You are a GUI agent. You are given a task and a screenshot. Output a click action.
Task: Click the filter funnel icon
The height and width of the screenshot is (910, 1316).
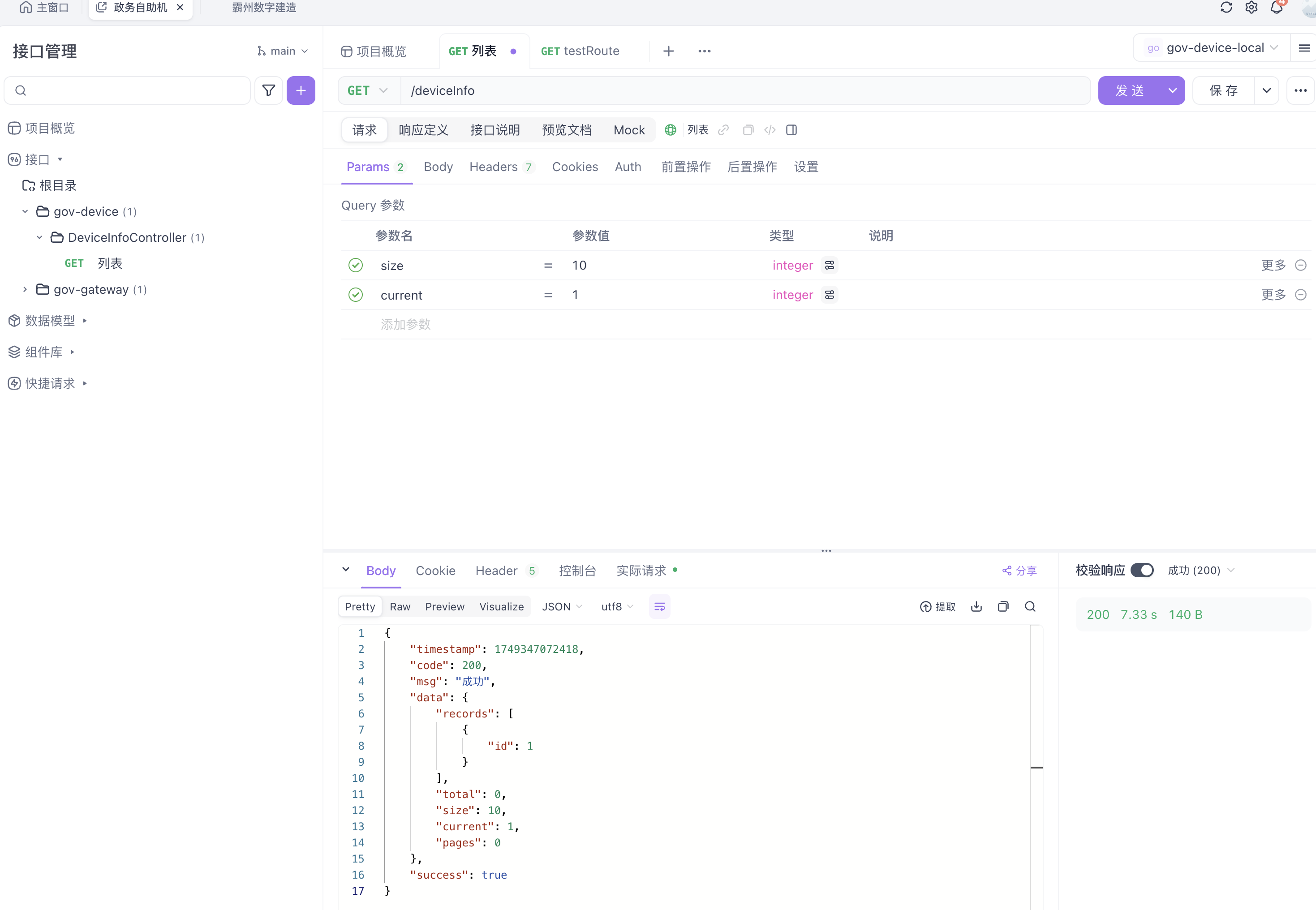point(269,90)
